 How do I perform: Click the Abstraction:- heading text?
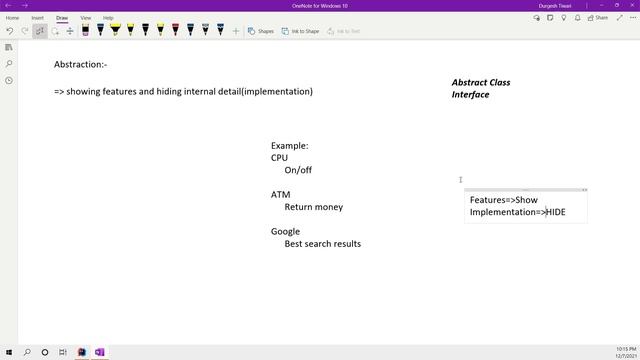pos(80,64)
